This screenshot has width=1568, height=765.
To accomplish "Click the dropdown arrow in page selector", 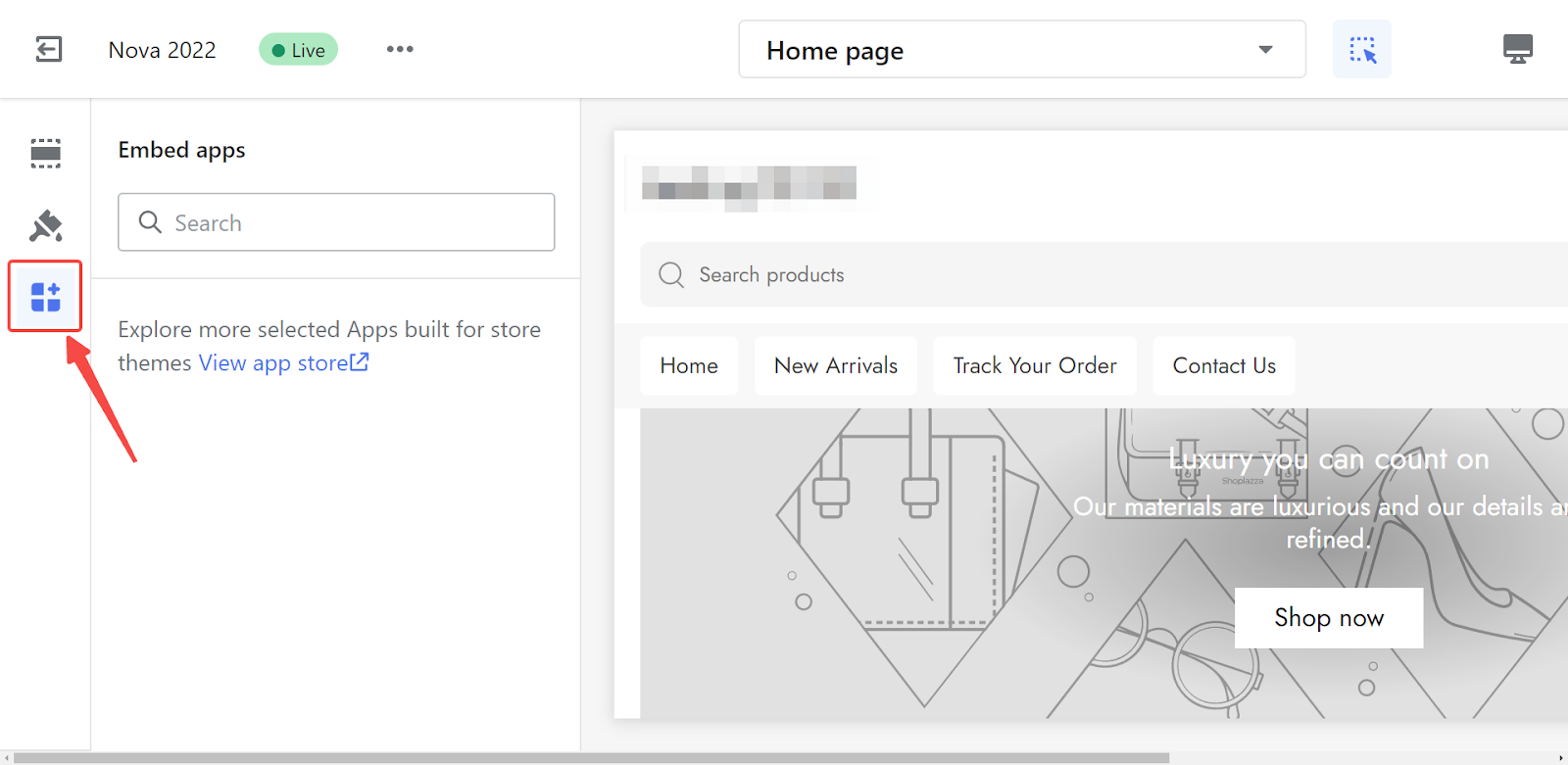I will click(x=1266, y=49).
